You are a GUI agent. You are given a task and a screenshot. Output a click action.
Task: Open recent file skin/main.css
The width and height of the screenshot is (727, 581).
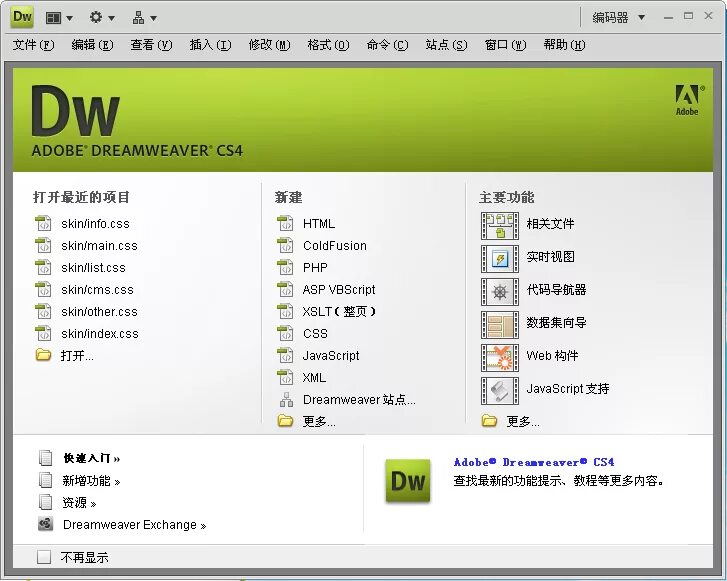pyautogui.click(x=99, y=245)
